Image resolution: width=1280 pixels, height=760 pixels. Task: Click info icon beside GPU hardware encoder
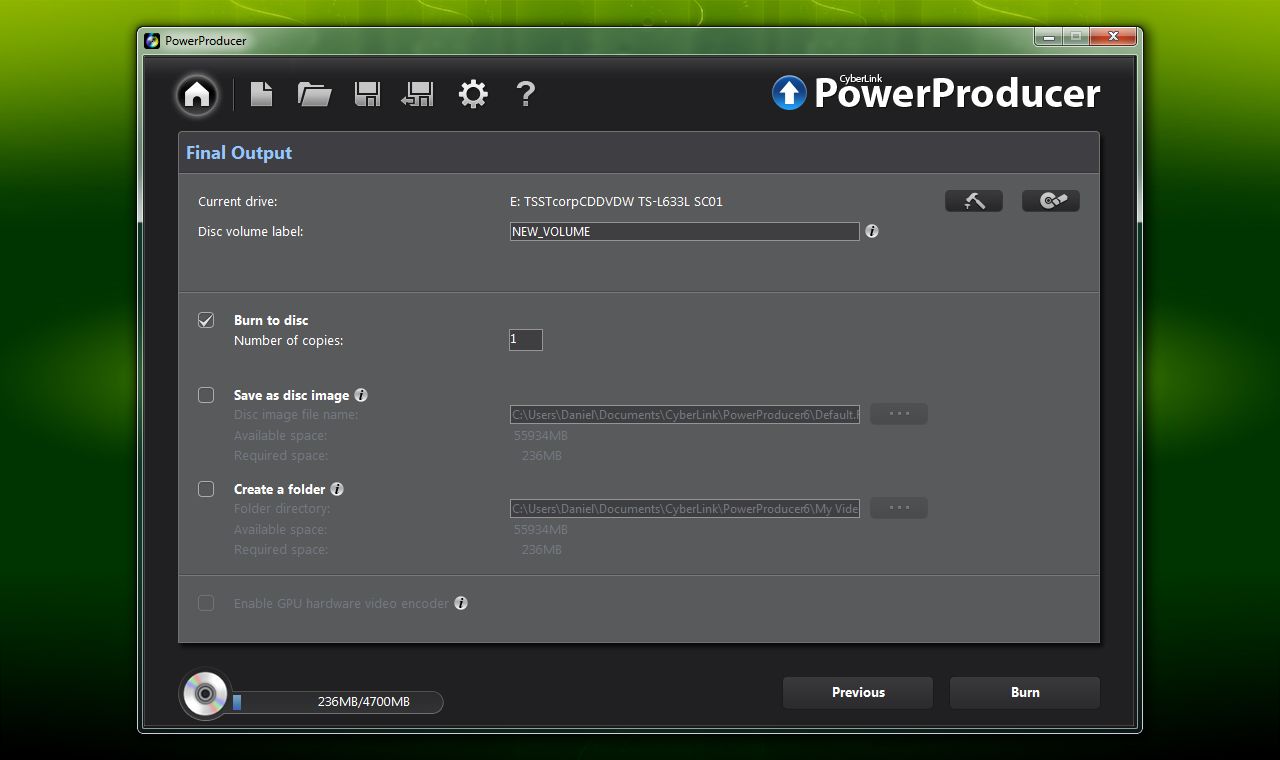[x=461, y=603]
